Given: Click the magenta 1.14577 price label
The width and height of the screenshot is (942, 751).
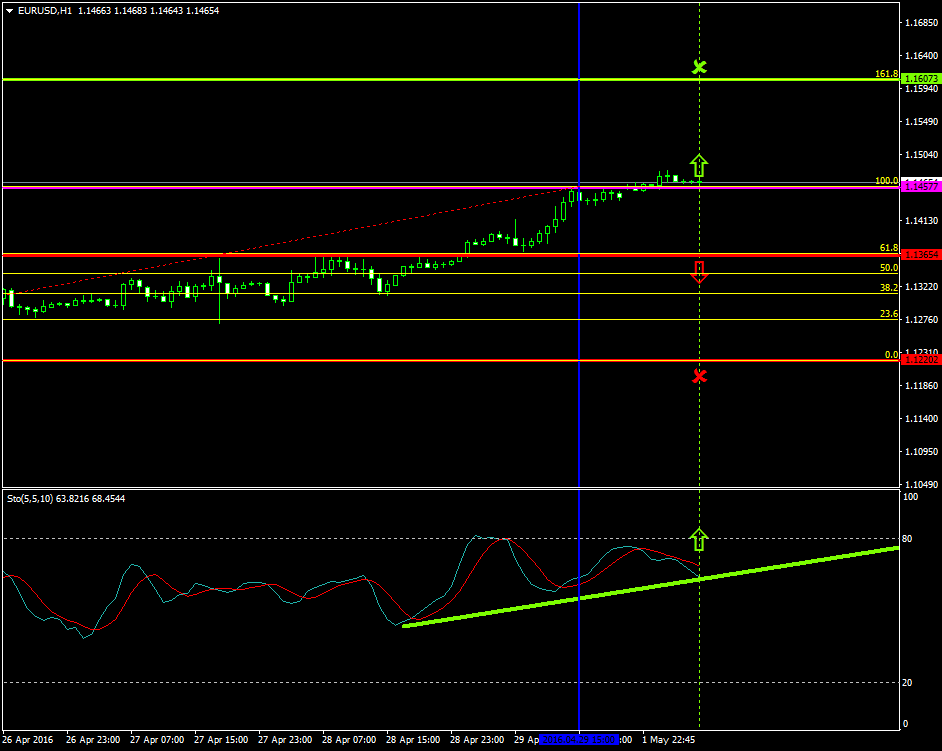Looking at the screenshot, I should pyautogui.click(x=919, y=186).
